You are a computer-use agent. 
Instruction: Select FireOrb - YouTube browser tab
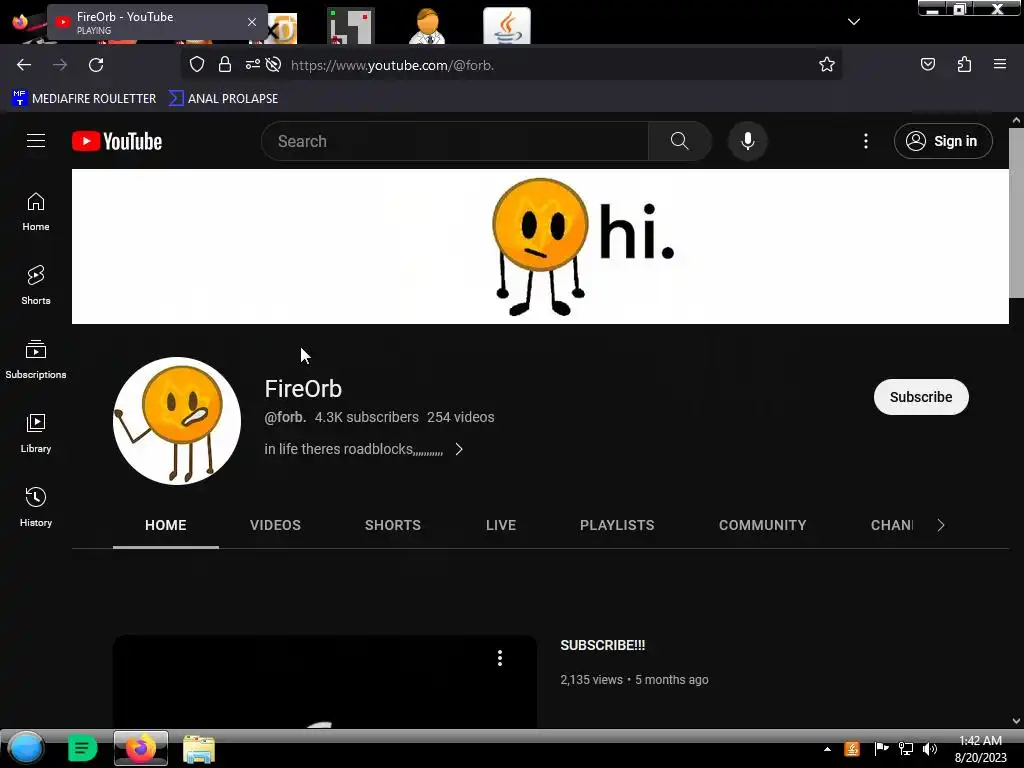pos(157,22)
